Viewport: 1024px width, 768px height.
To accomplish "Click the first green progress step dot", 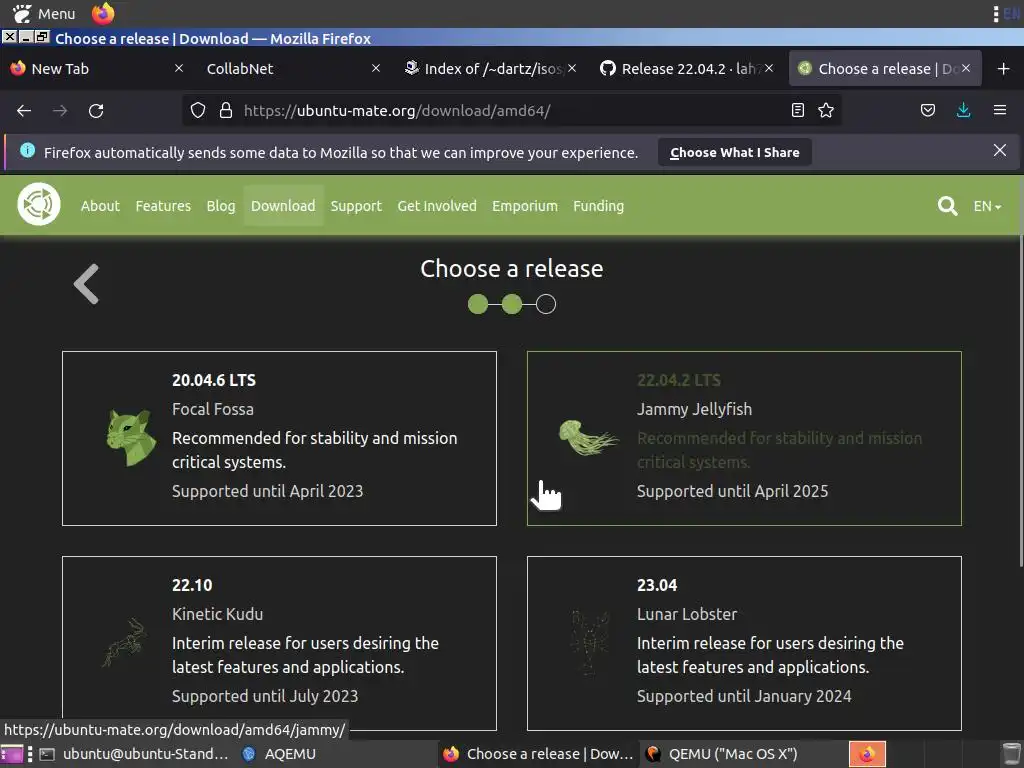I will pyautogui.click(x=478, y=304).
